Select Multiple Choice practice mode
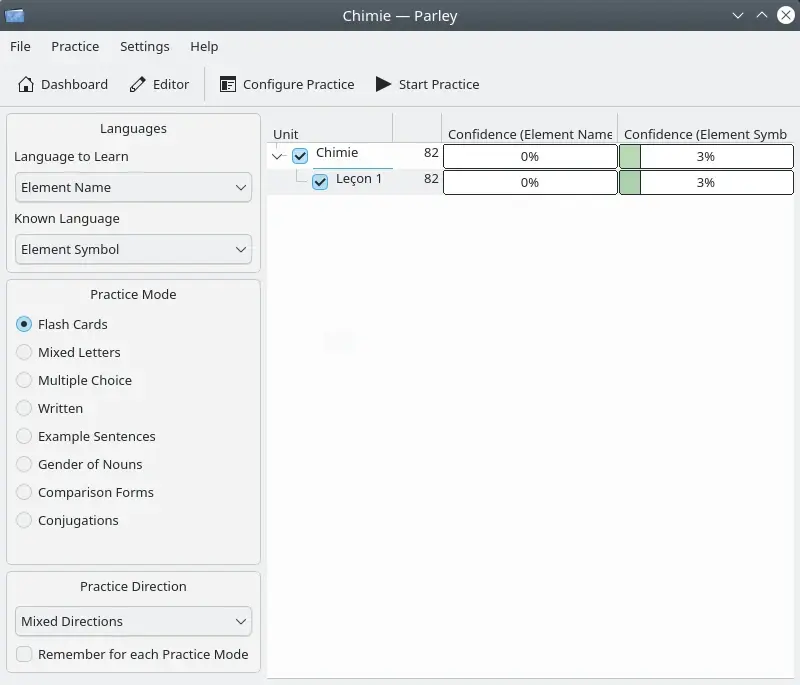 pyautogui.click(x=74, y=380)
